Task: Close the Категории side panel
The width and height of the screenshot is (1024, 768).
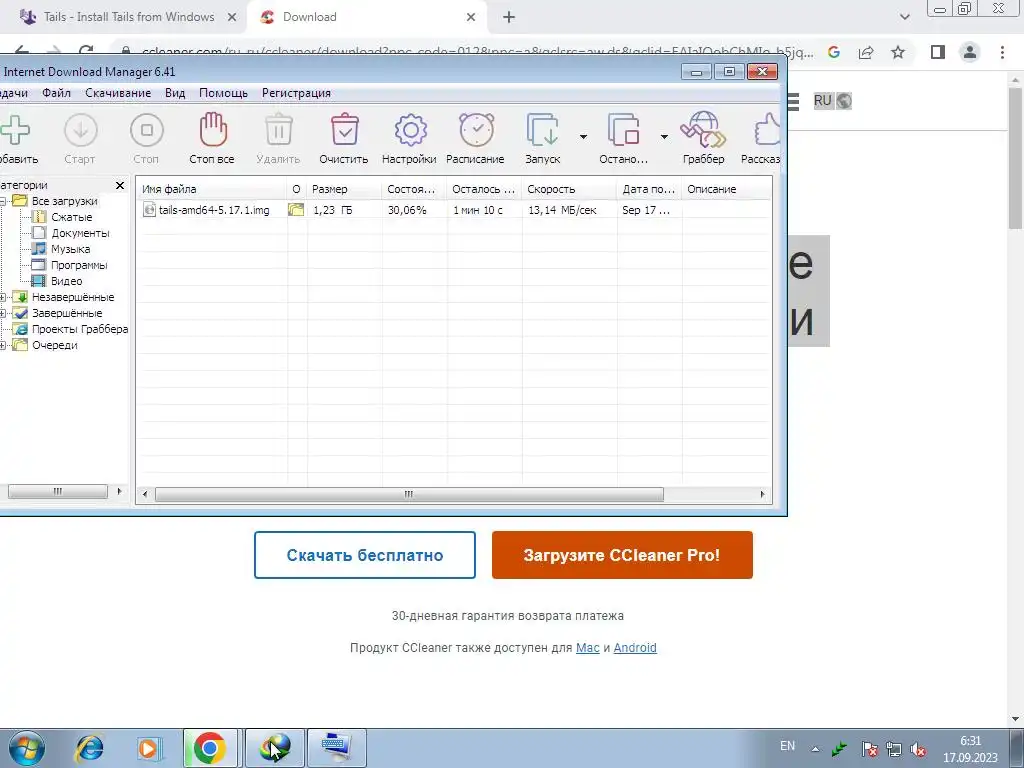Action: [x=120, y=185]
